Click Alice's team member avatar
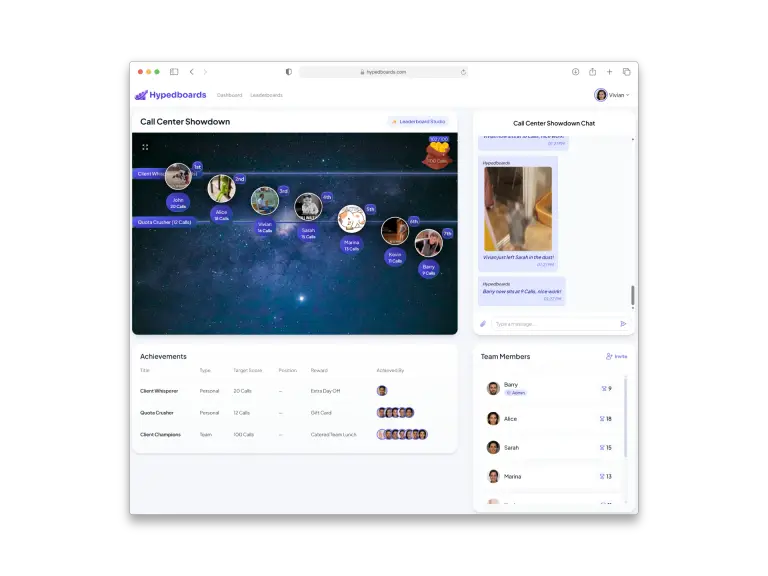 point(493,419)
